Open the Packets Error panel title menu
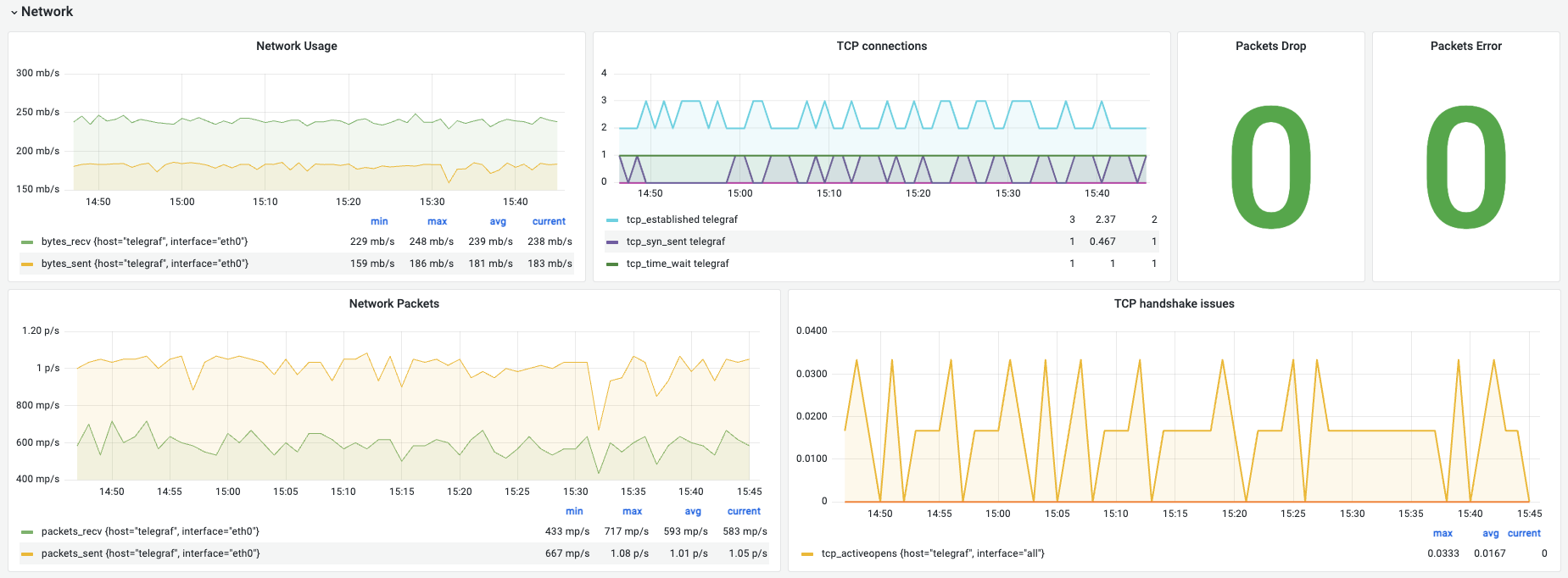This screenshot has width=1568, height=578. [1465, 47]
